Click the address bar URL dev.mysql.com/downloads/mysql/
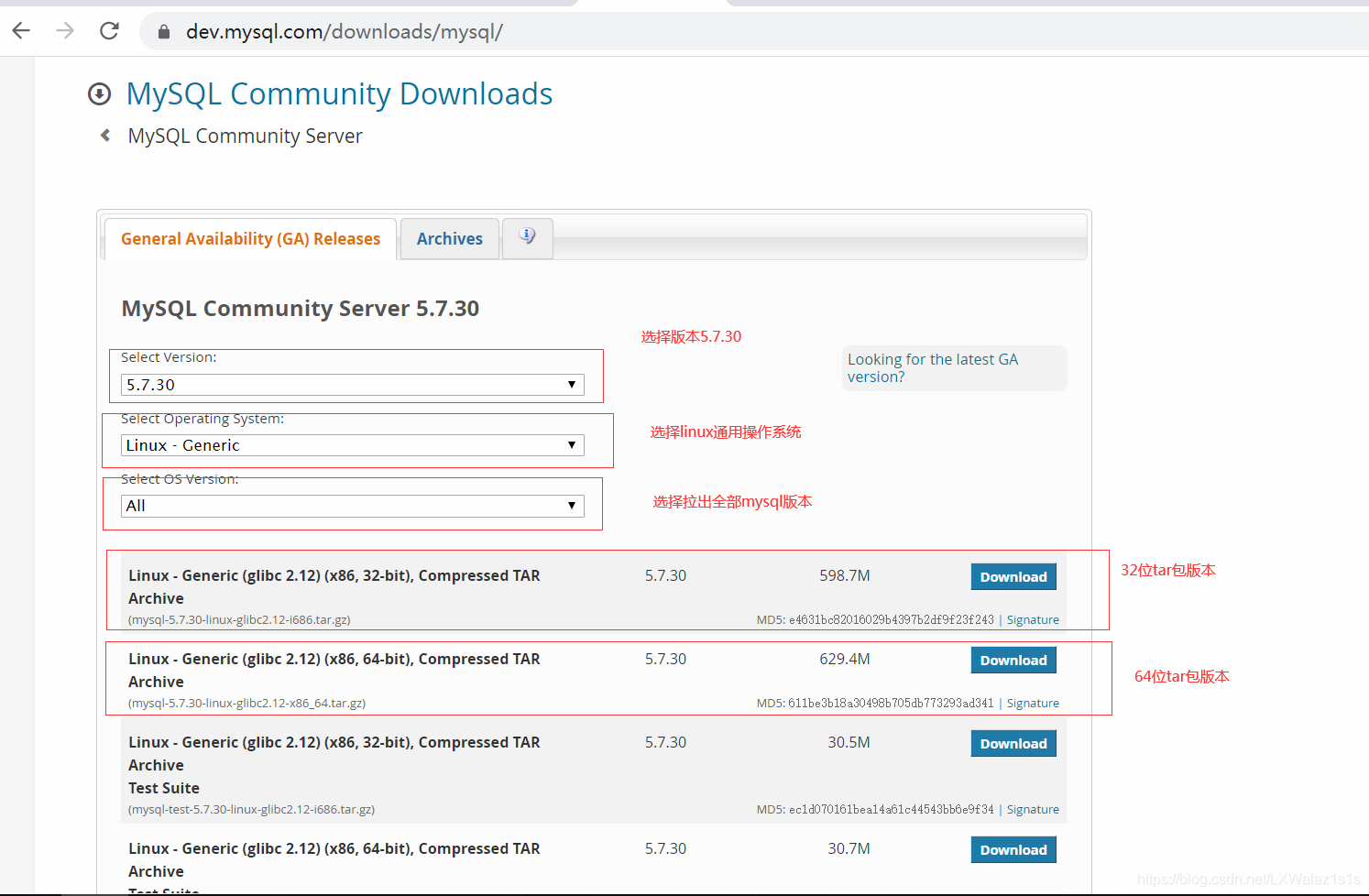The width and height of the screenshot is (1369, 896). coord(345,32)
